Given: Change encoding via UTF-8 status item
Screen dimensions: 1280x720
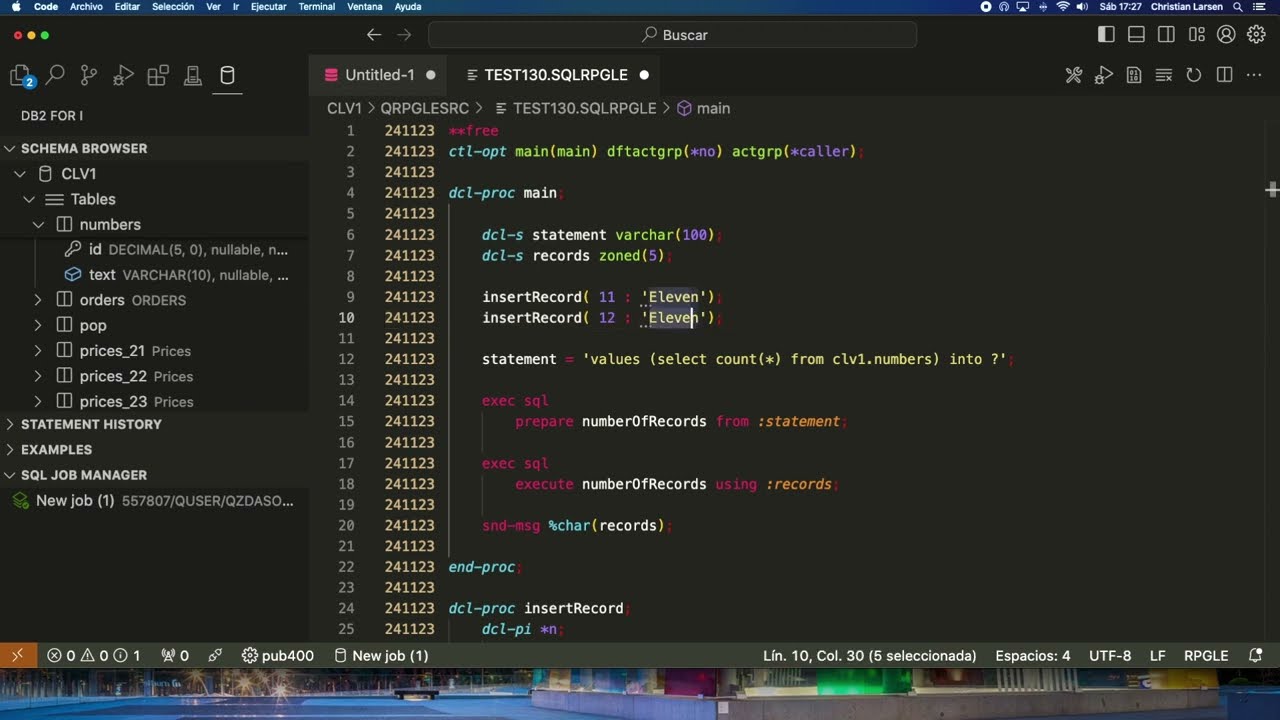Looking at the screenshot, I should coord(1110,656).
